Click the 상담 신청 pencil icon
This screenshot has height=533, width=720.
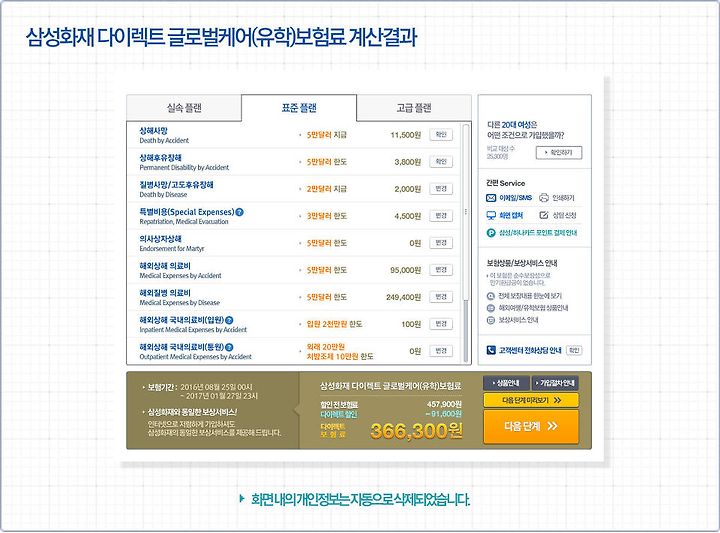pos(544,215)
